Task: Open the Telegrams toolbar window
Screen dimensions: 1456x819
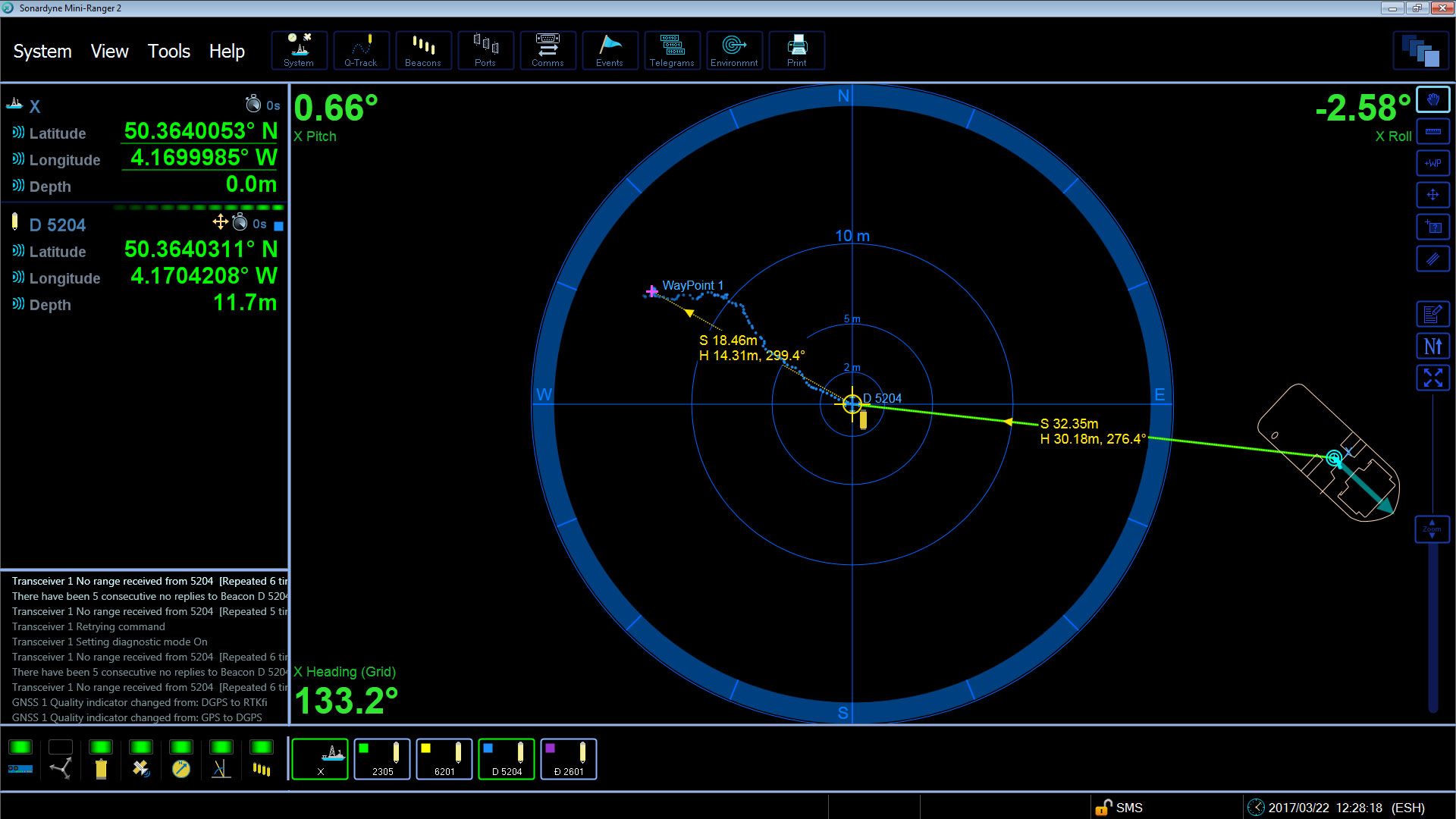Action: tap(672, 51)
